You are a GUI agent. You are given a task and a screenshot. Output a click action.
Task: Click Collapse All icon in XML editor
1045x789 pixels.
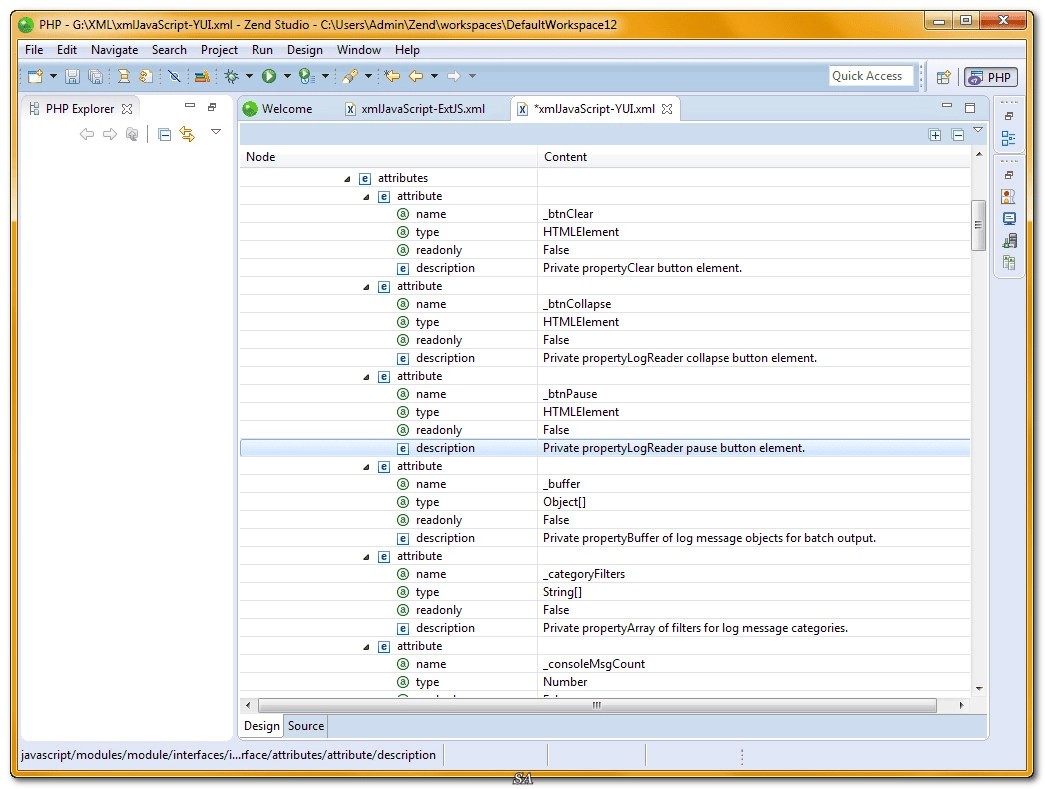[x=958, y=135]
